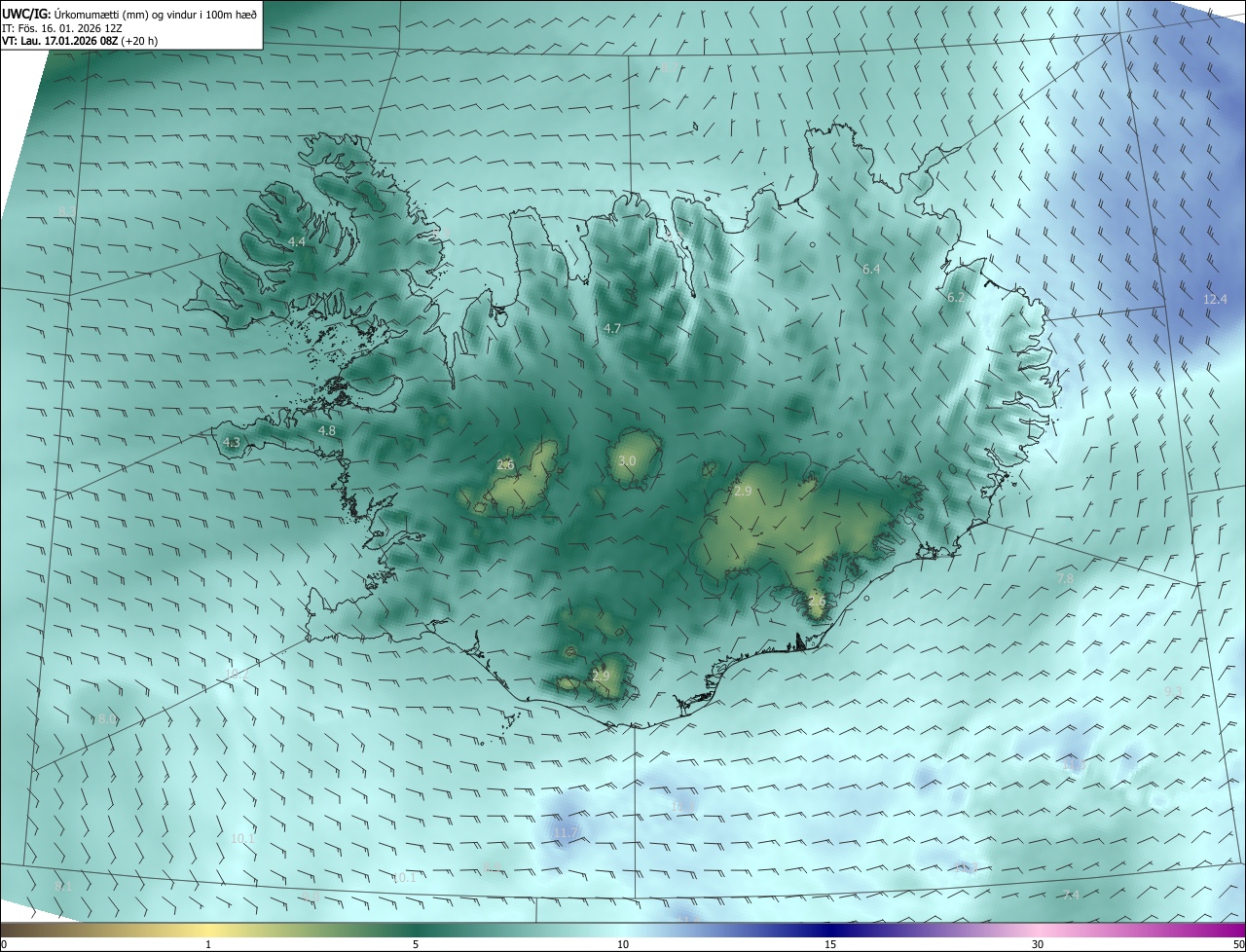The width and height of the screenshot is (1246, 952).
Task: Click the 9.3 value in the southeast sea
Action: point(1173,691)
